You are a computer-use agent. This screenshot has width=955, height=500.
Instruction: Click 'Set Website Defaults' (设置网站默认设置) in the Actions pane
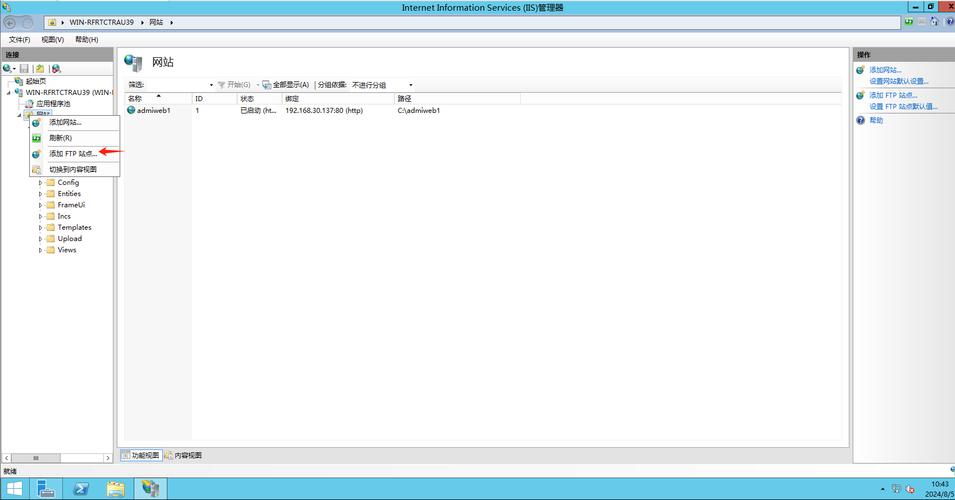(x=898, y=81)
